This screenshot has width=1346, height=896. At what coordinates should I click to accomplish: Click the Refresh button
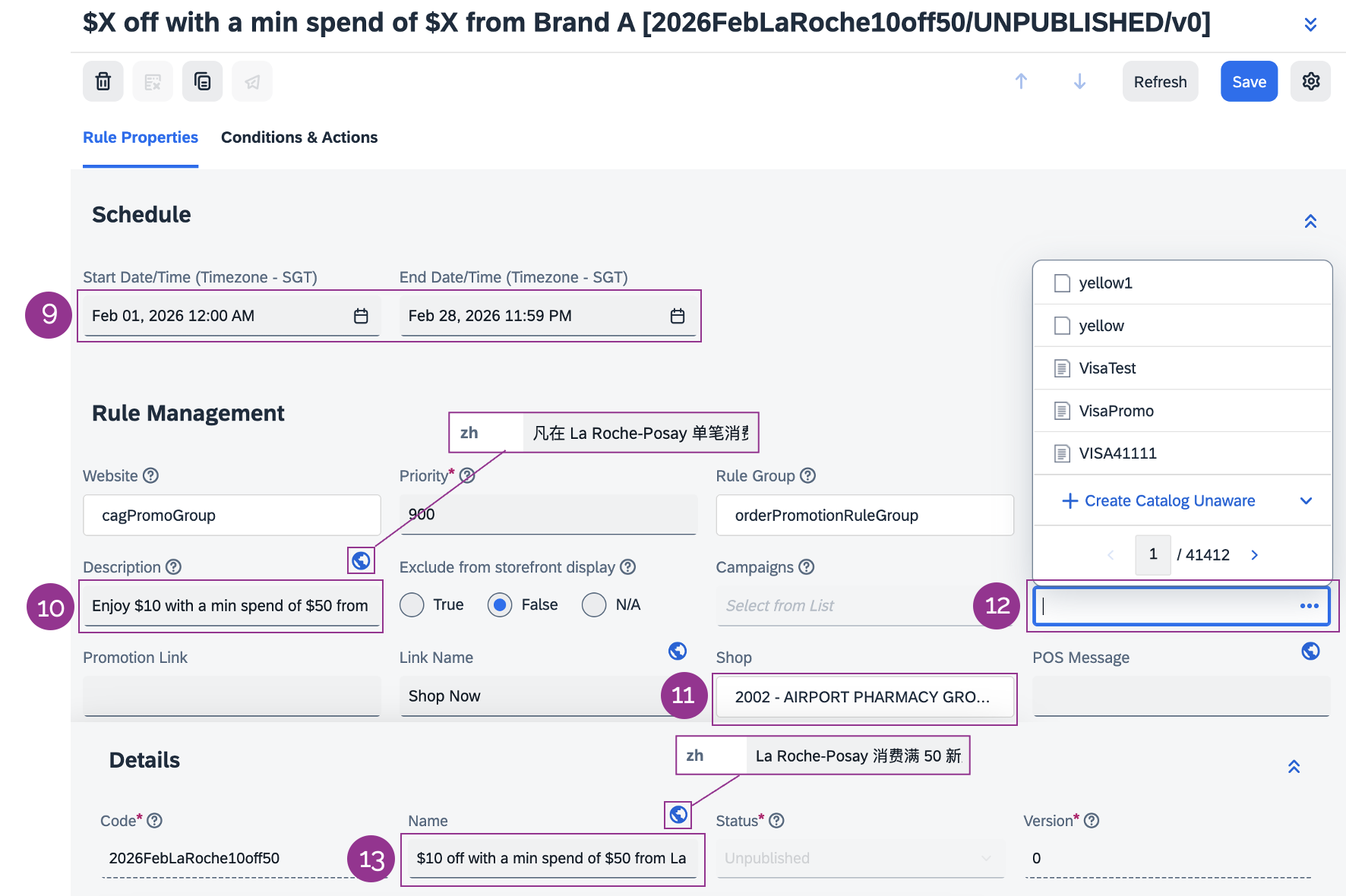[1160, 81]
